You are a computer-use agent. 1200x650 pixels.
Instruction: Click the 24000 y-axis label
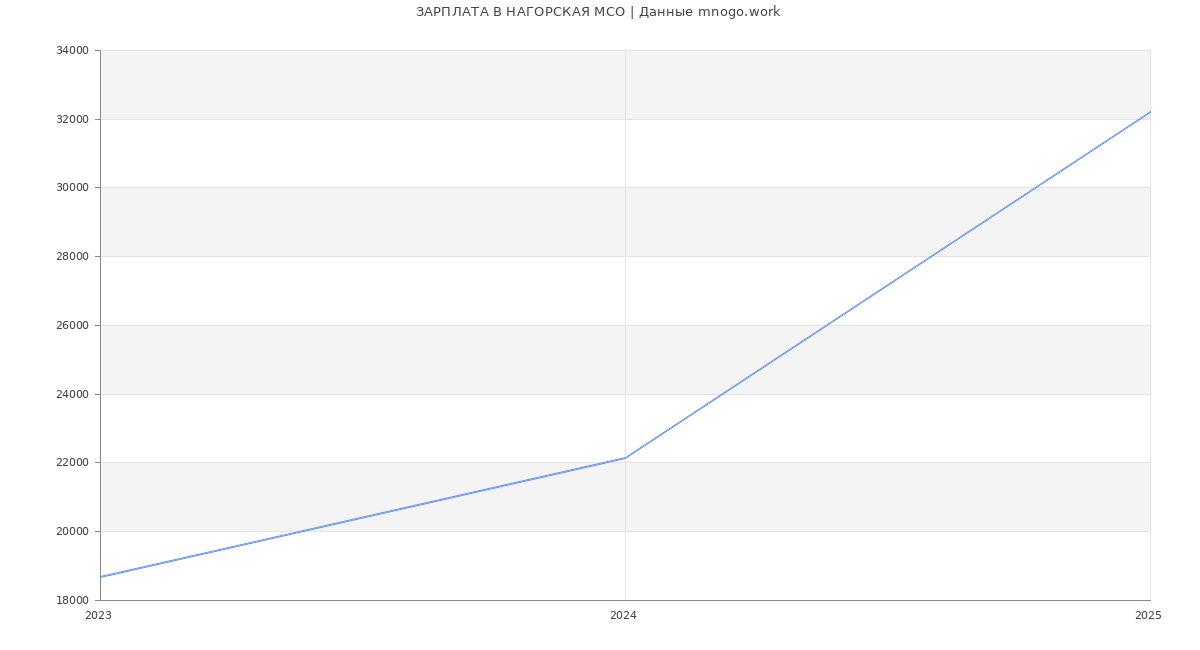[x=72, y=394]
